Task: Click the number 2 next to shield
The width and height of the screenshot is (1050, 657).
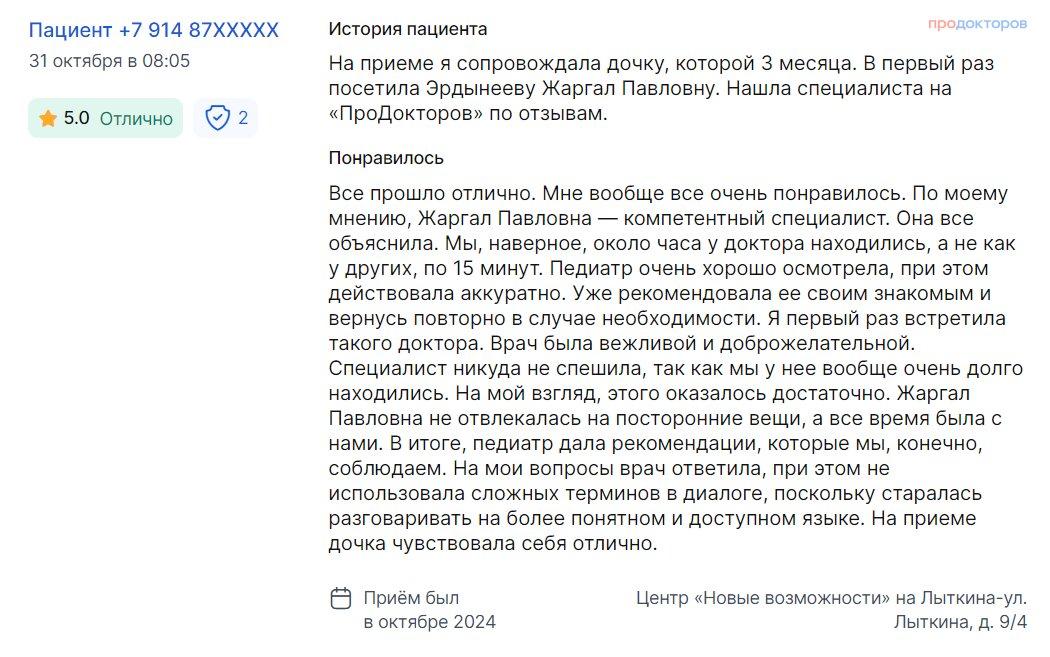Action: click(243, 118)
